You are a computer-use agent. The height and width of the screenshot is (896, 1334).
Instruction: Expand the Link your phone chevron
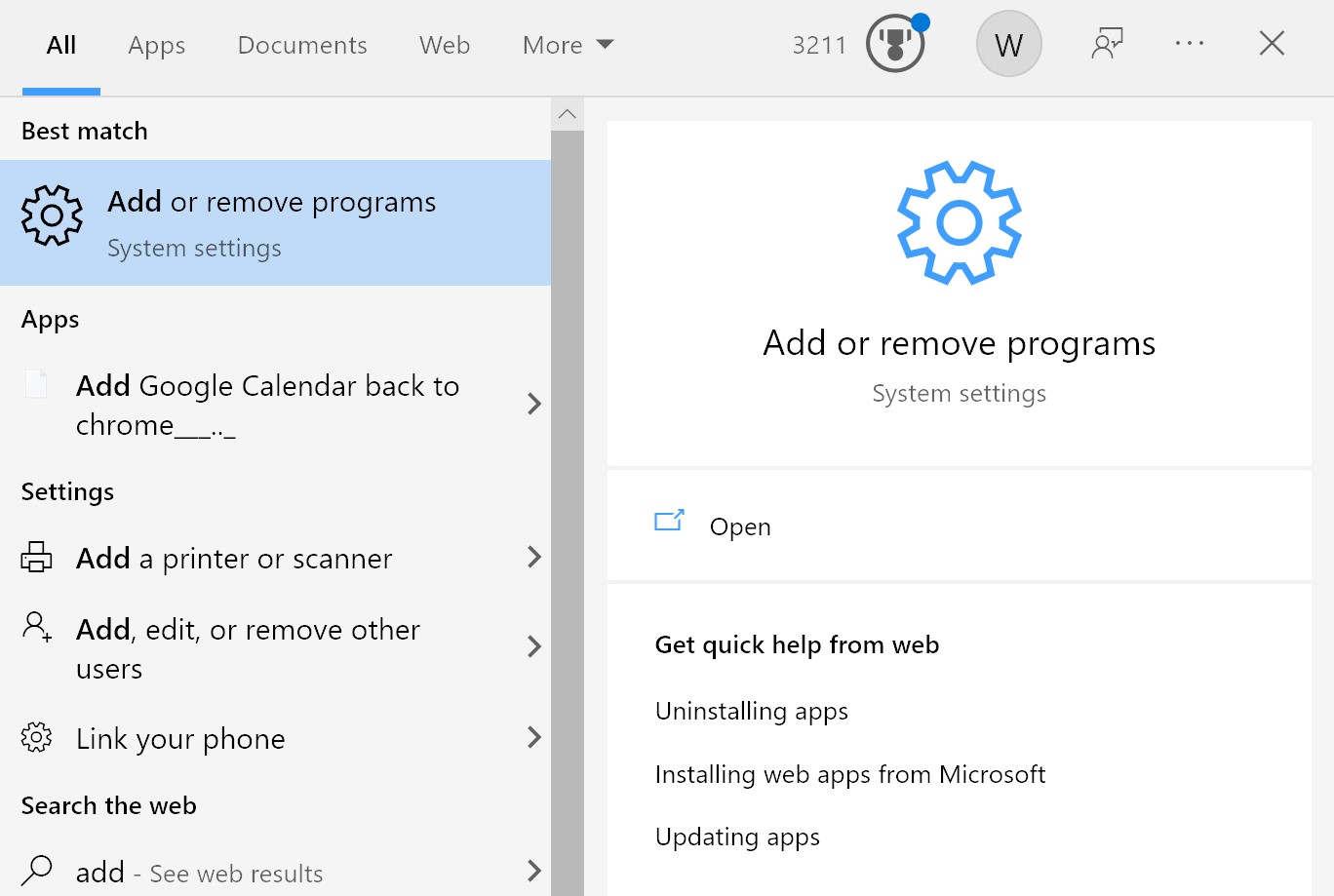tap(534, 738)
